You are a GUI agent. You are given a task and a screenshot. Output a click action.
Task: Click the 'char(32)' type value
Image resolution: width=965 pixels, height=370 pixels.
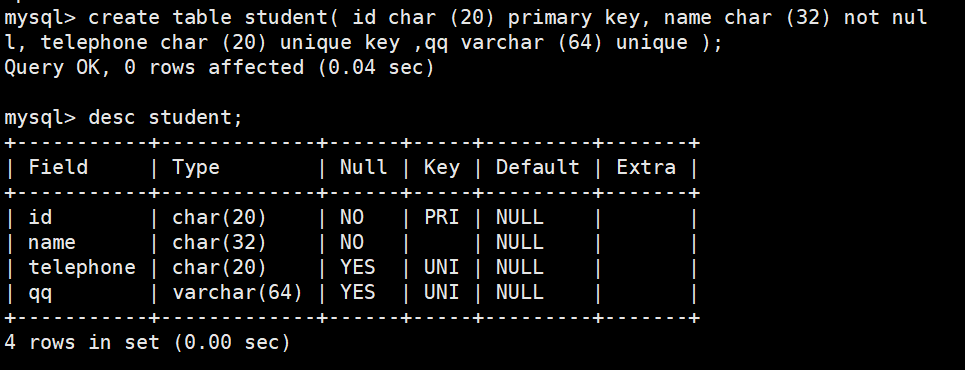219,242
